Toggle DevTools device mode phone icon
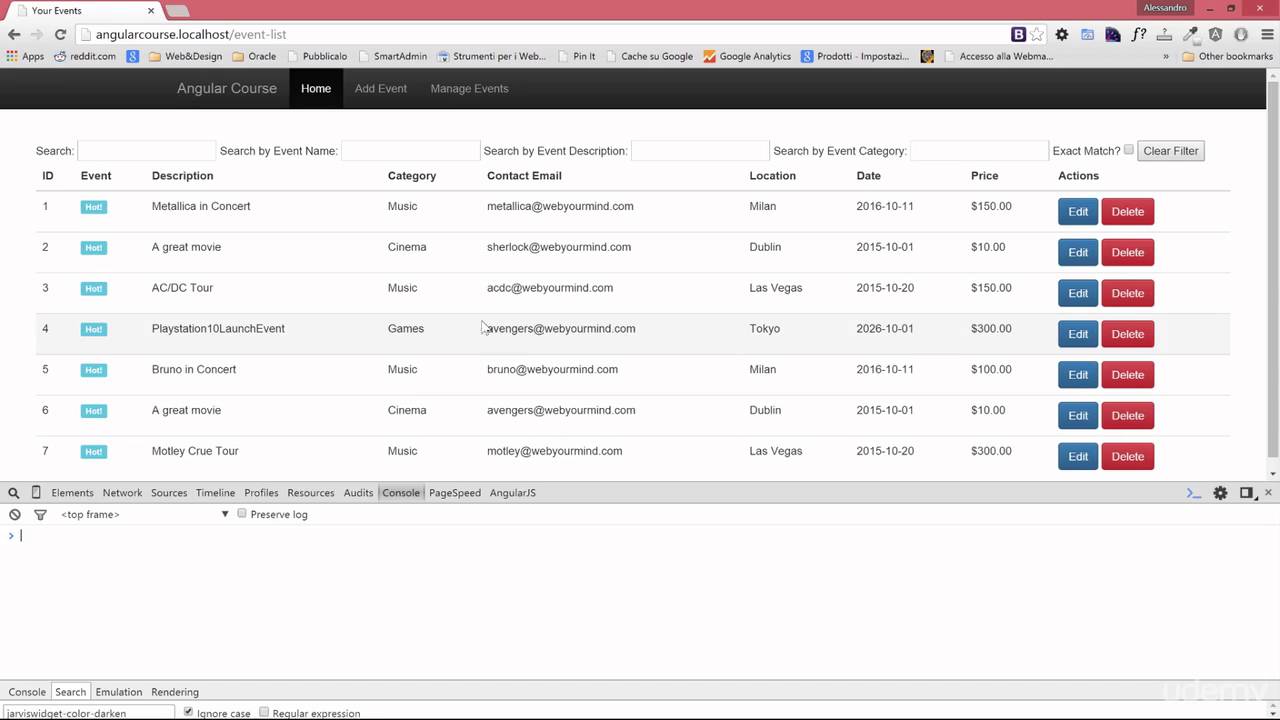 36,493
